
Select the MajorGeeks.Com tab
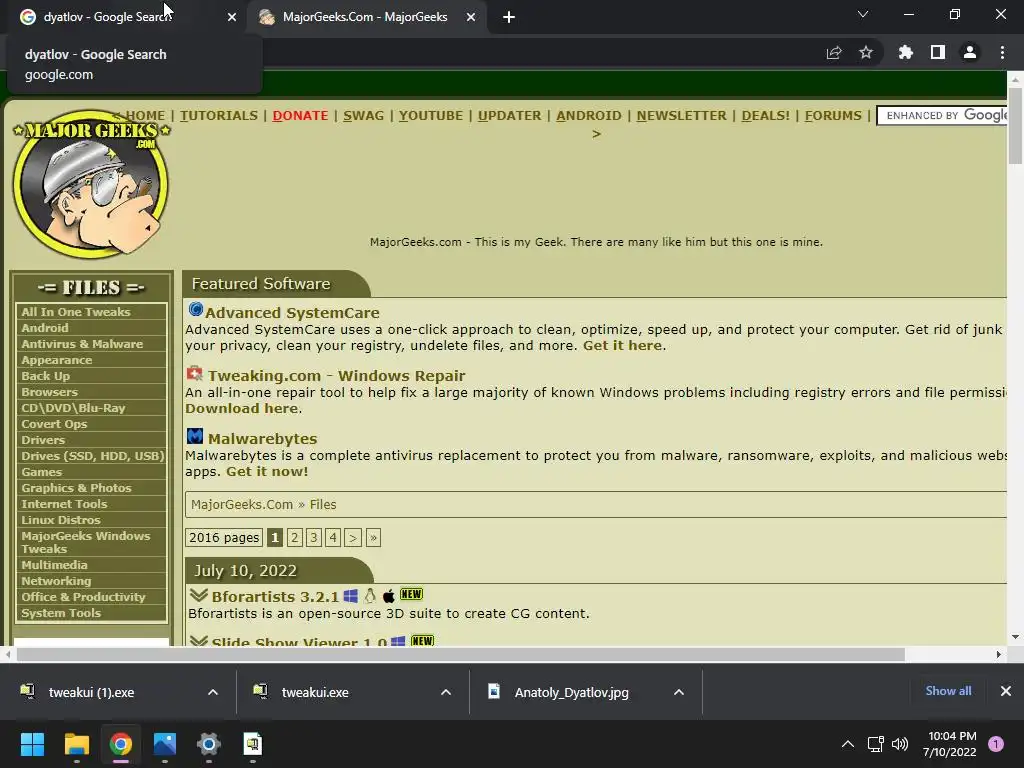tap(364, 17)
